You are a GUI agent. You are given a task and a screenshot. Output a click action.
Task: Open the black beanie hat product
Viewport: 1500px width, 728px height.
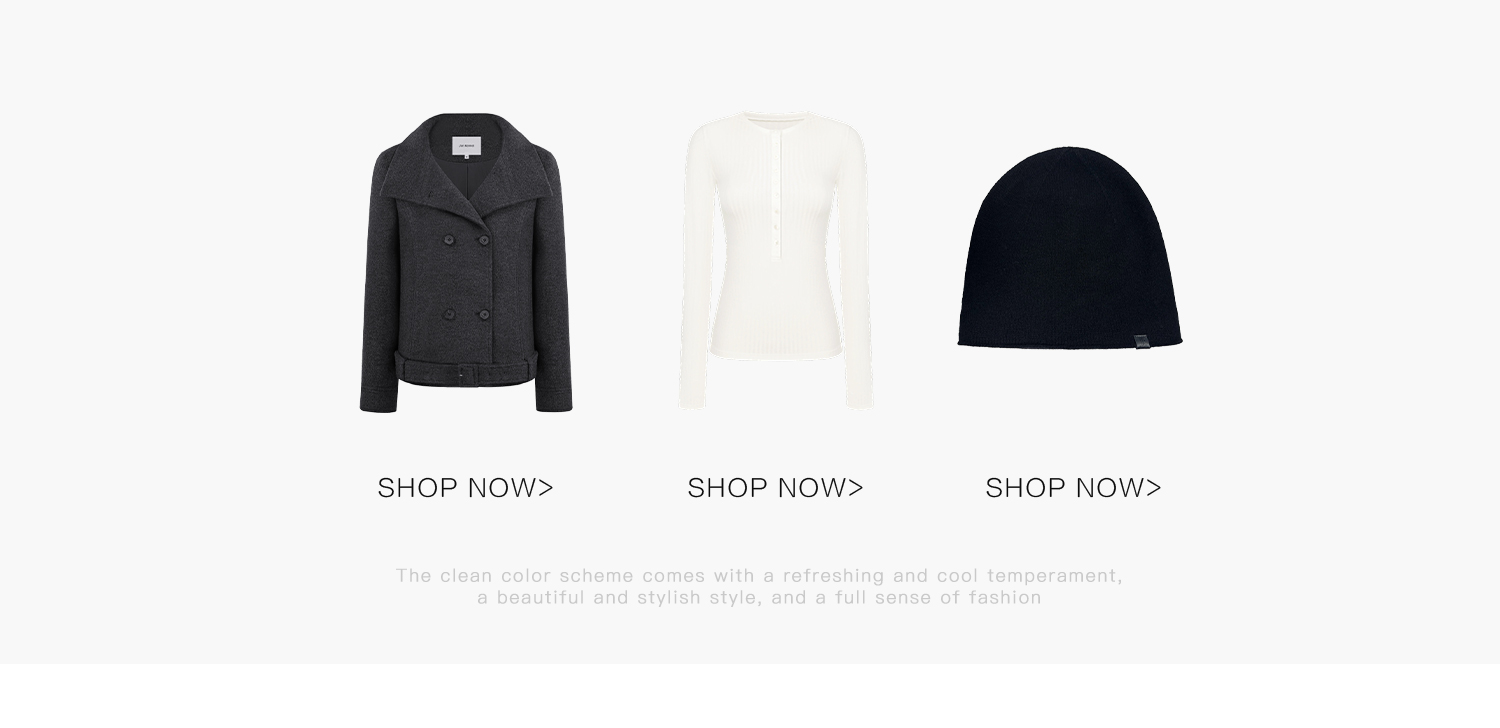pyautogui.click(x=1070, y=248)
